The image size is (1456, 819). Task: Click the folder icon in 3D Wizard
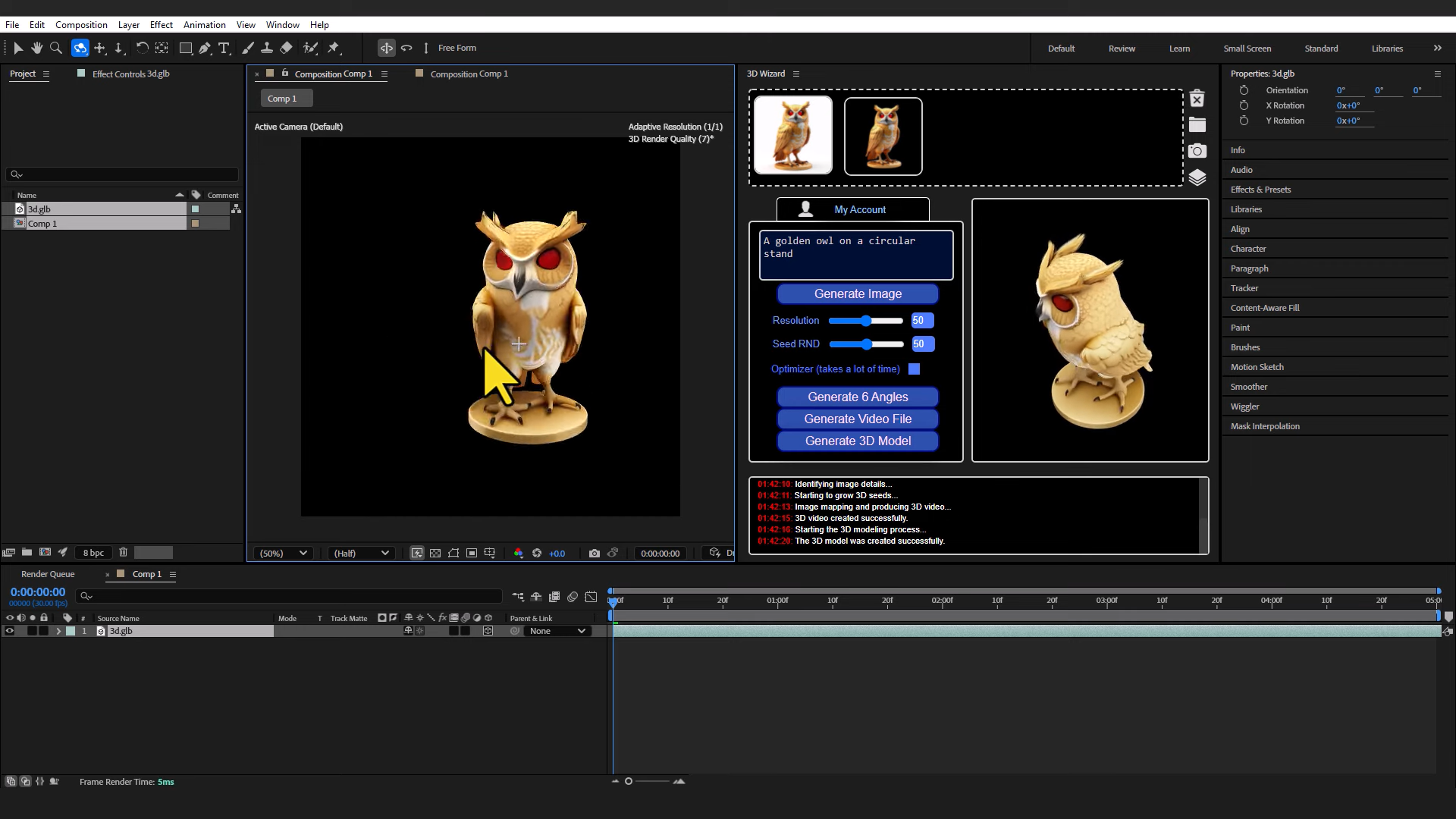click(1197, 125)
